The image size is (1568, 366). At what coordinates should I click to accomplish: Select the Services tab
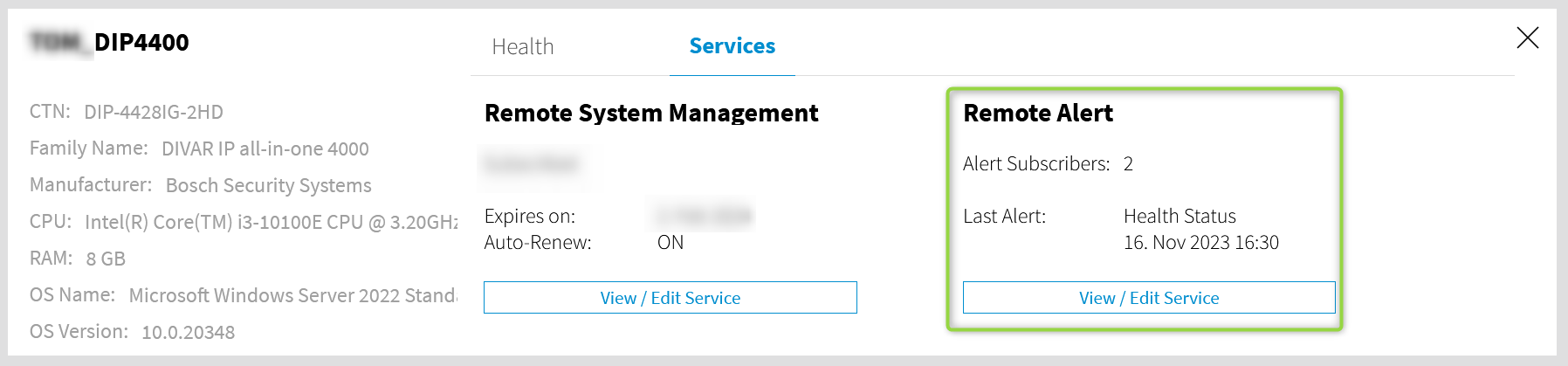point(732,46)
